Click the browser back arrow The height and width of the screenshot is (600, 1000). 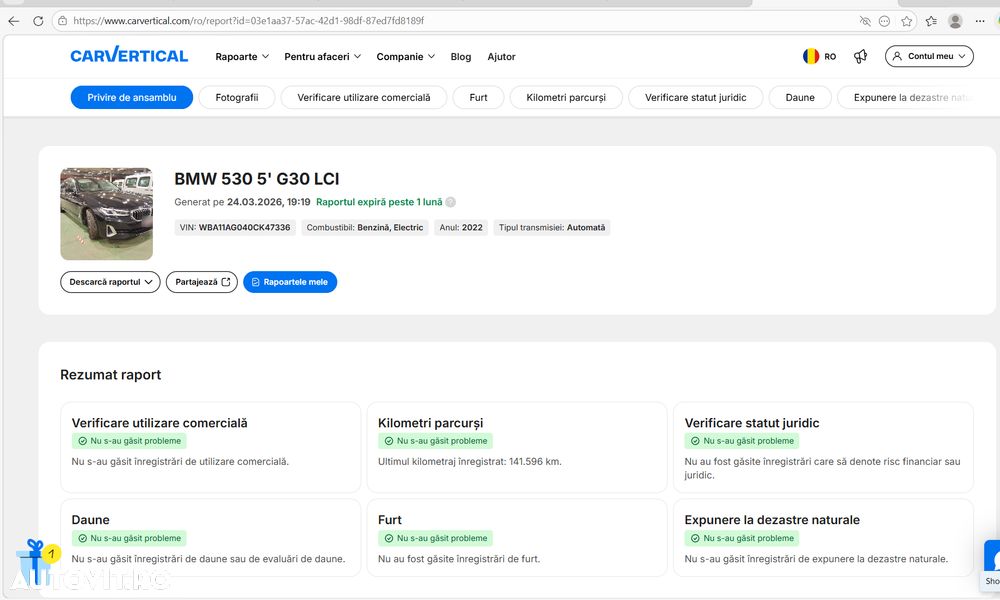click(13, 21)
